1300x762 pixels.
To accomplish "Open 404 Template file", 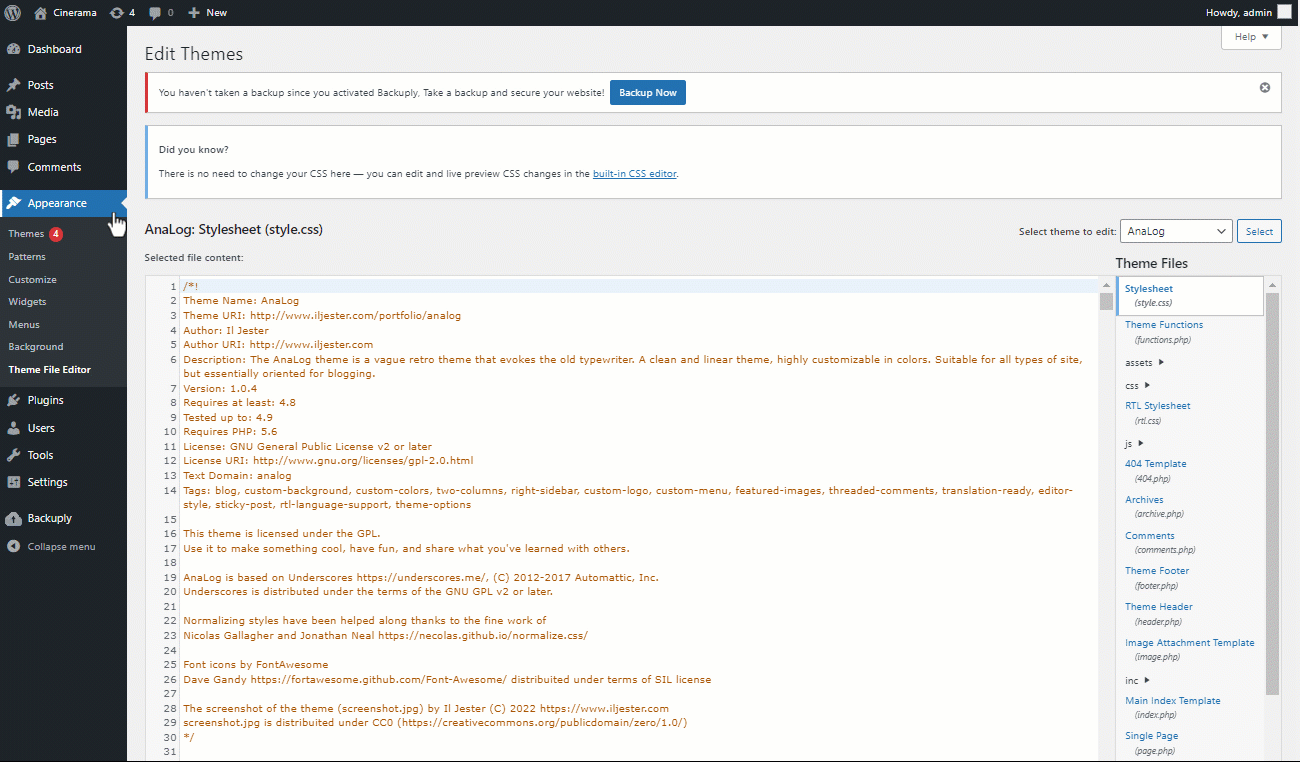I will [x=1156, y=471].
